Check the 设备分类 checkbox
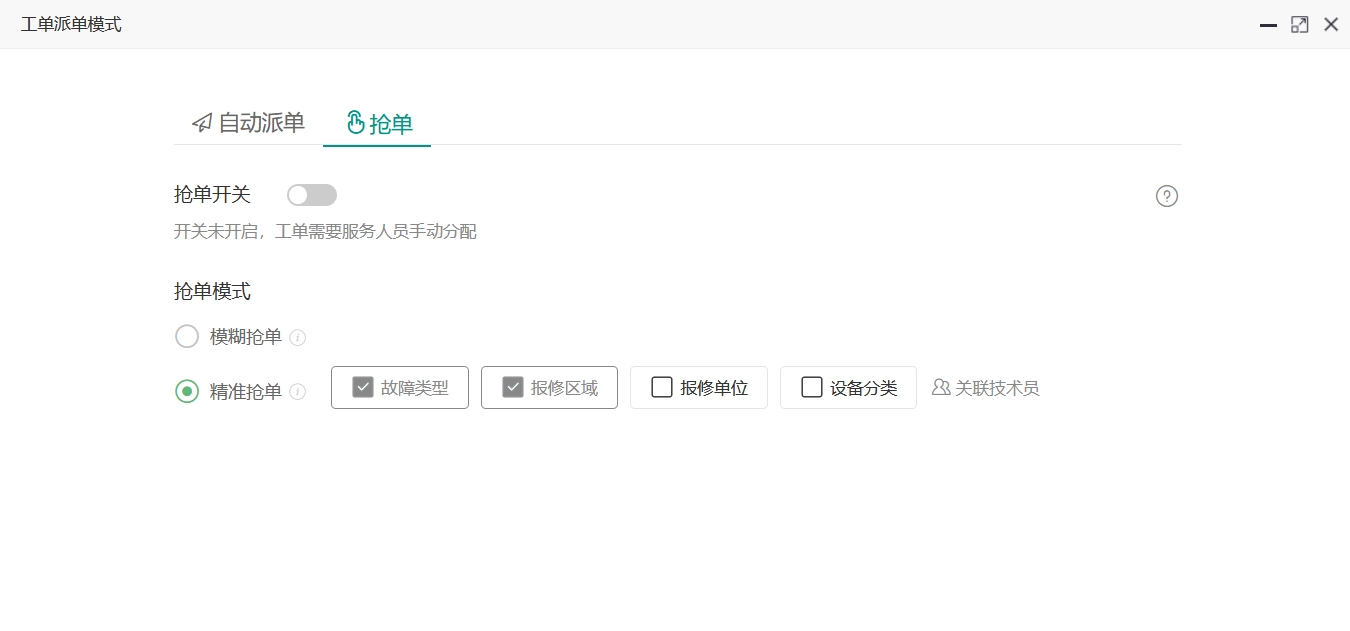Image resolution: width=1350 pixels, height=631 pixels. (x=811, y=386)
